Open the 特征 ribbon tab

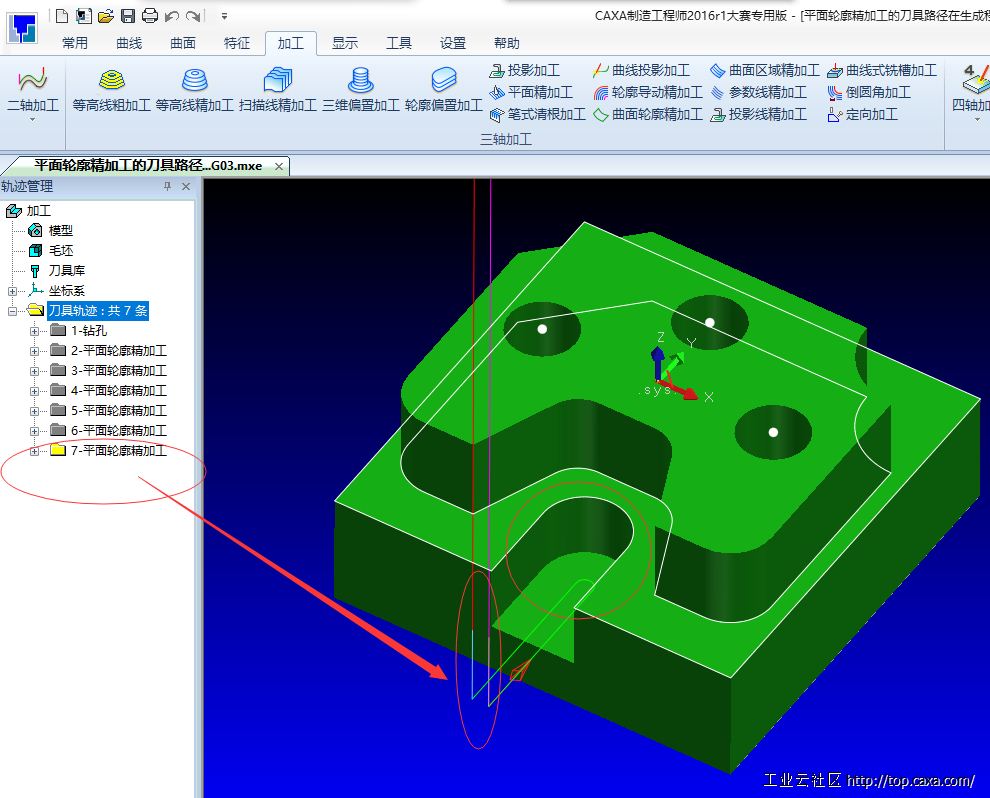pos(237,43)
